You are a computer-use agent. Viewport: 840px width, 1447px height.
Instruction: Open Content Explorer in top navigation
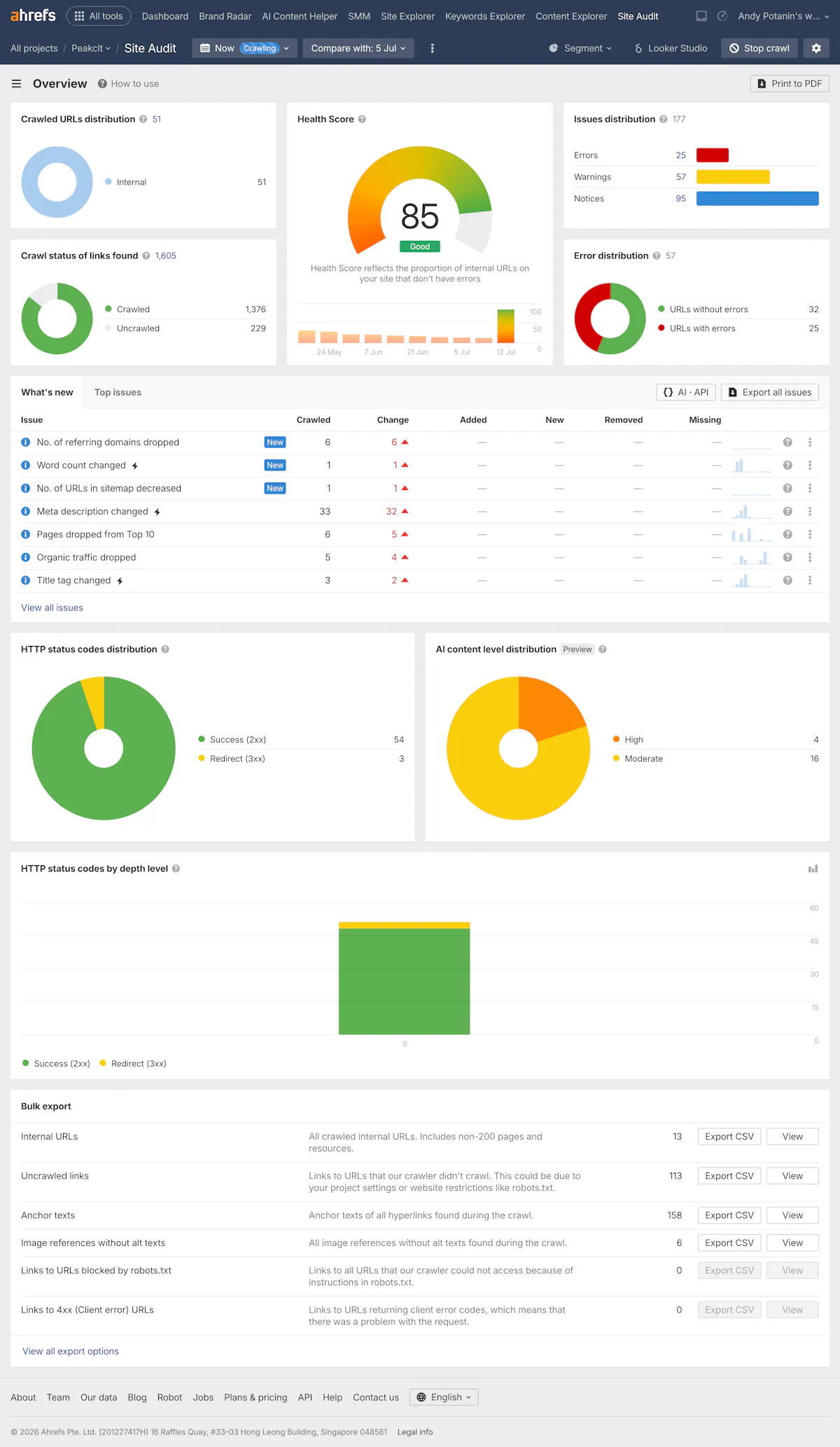pyautogui.click(x=571, y=16)
